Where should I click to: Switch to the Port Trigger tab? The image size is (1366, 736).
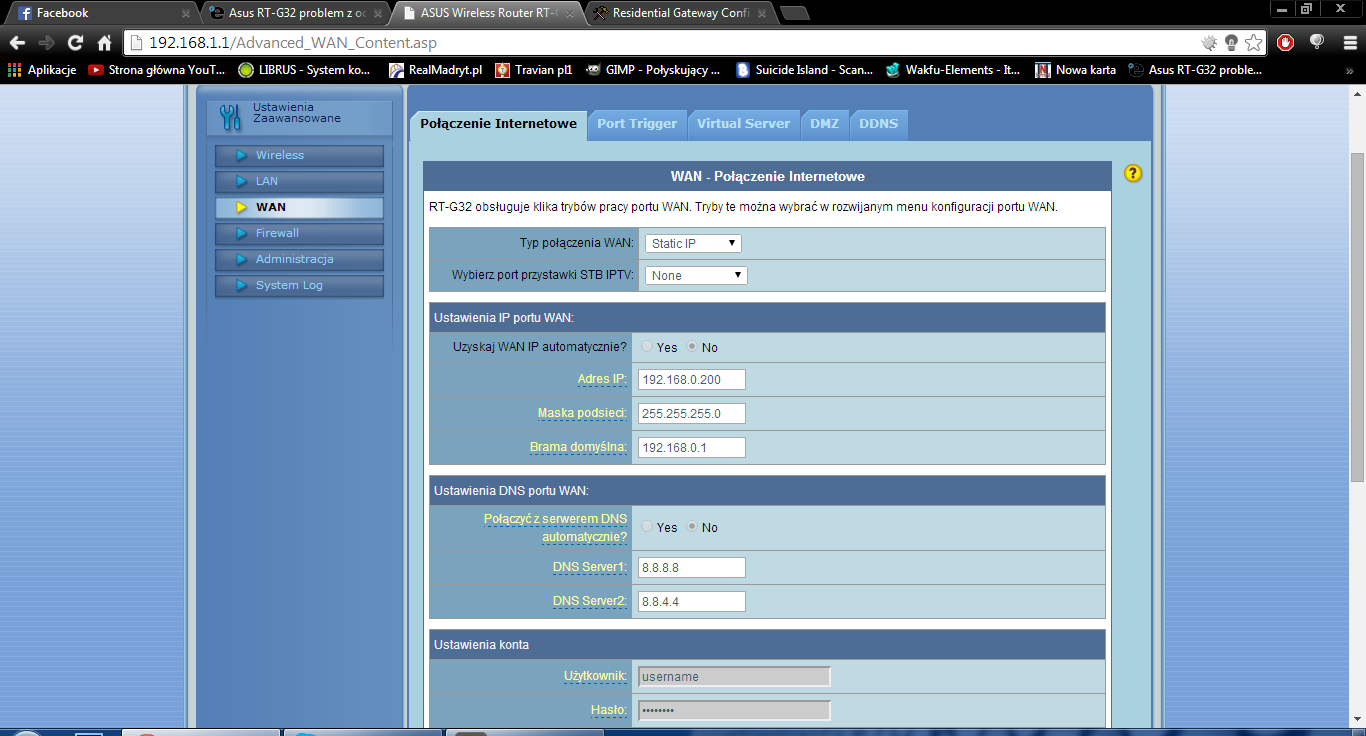637,124
